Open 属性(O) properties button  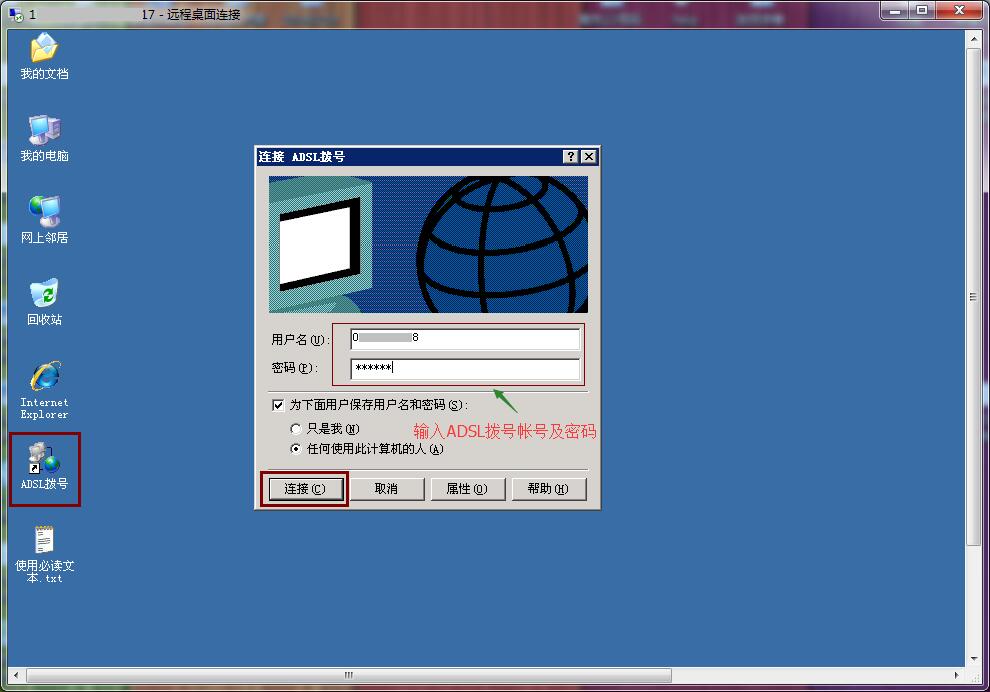tap(467, 489)
